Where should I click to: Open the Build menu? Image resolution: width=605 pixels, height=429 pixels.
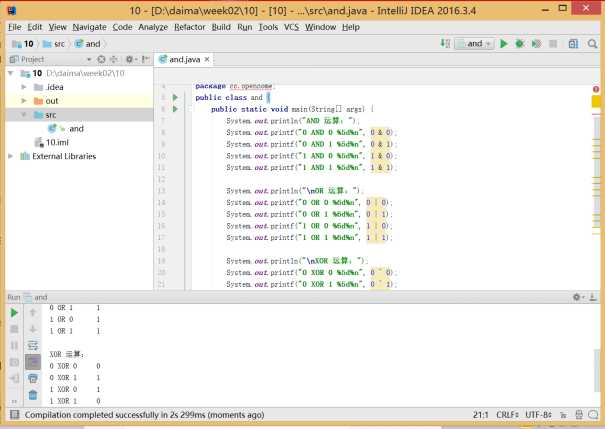coord(221,27)
